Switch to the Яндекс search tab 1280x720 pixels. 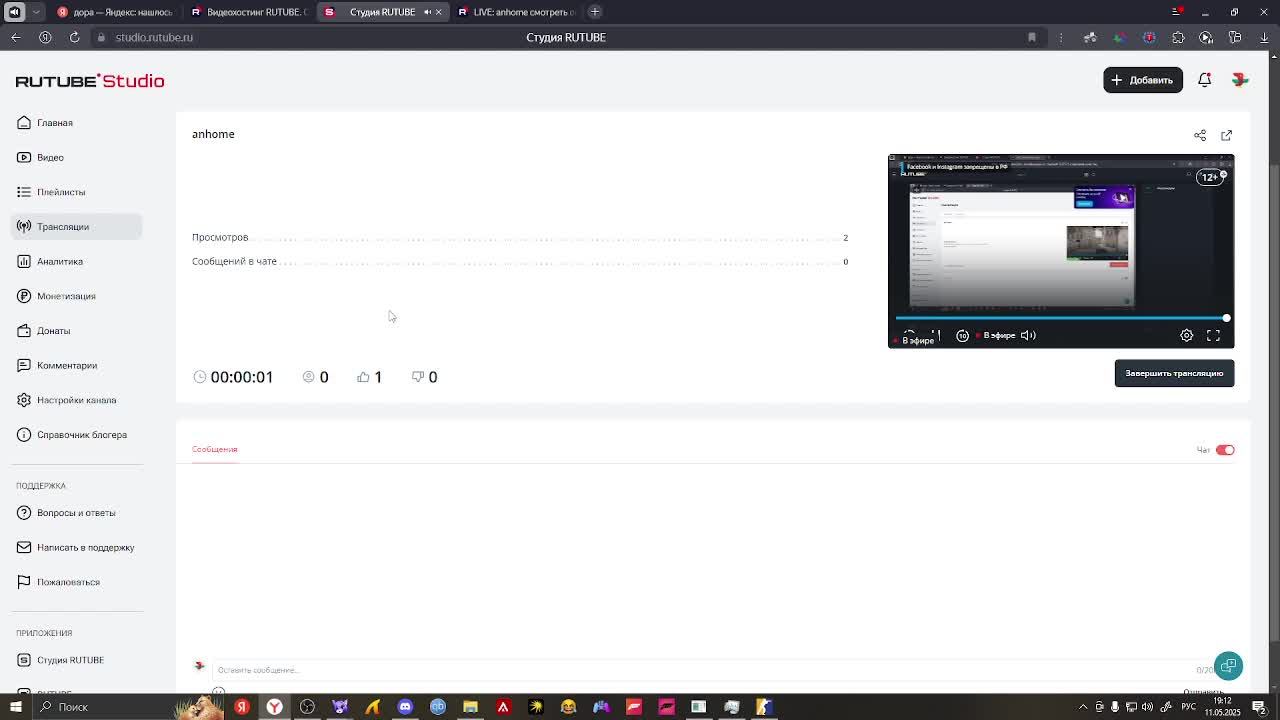pyautogui.click(x=115, y=12)
